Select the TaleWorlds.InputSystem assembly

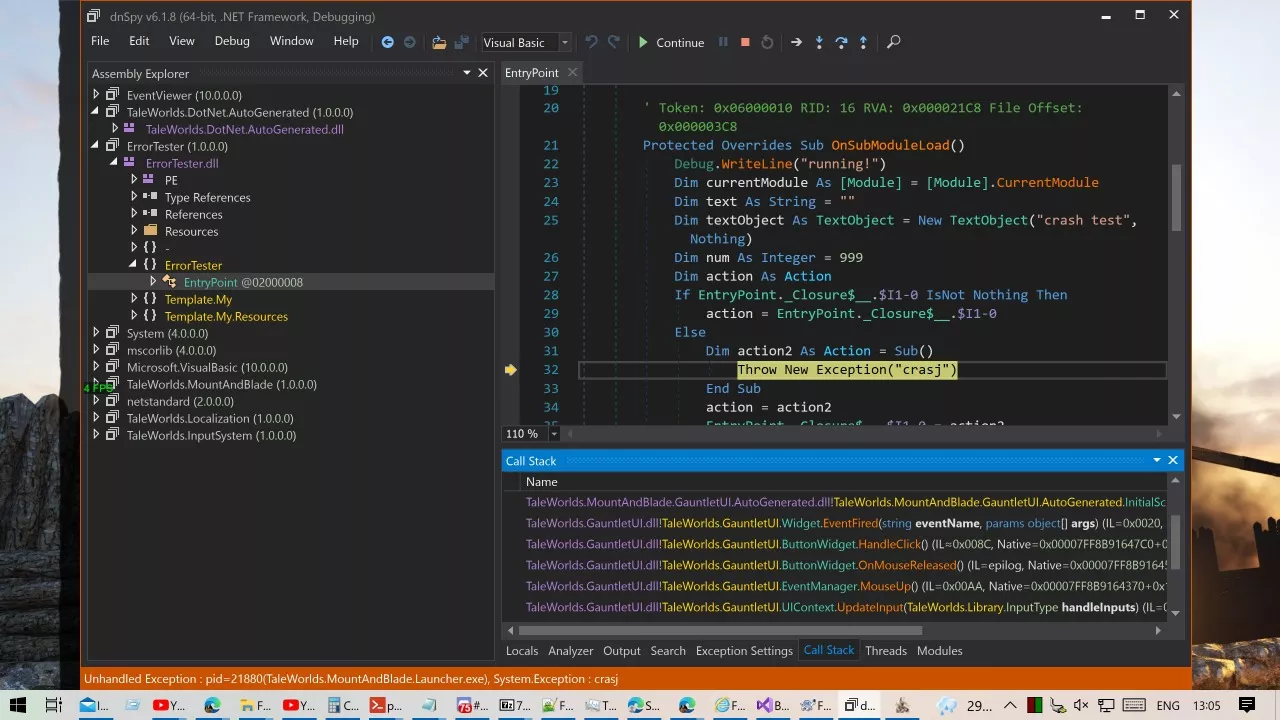point(211,435)
